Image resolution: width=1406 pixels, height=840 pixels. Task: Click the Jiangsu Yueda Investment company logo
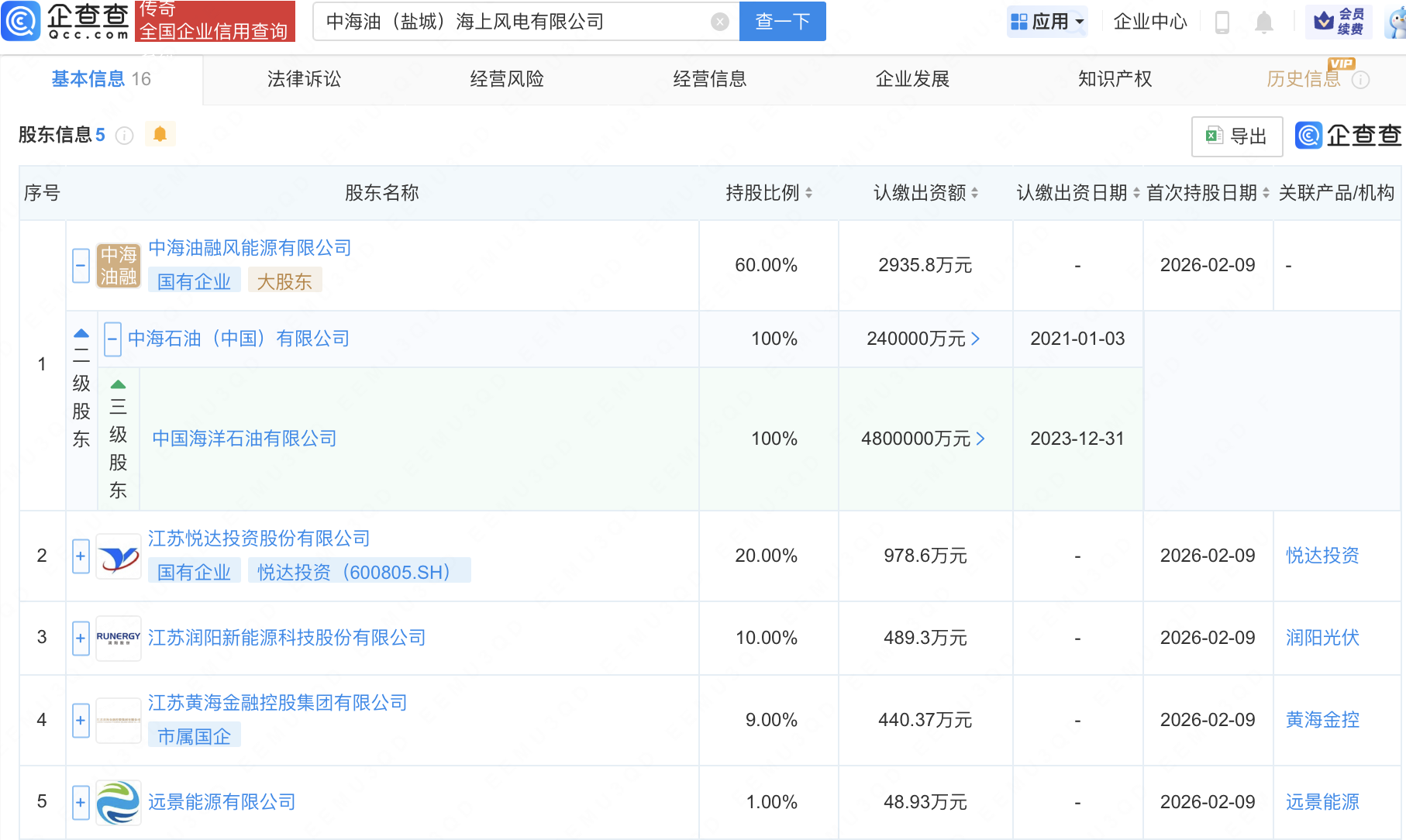119,556
